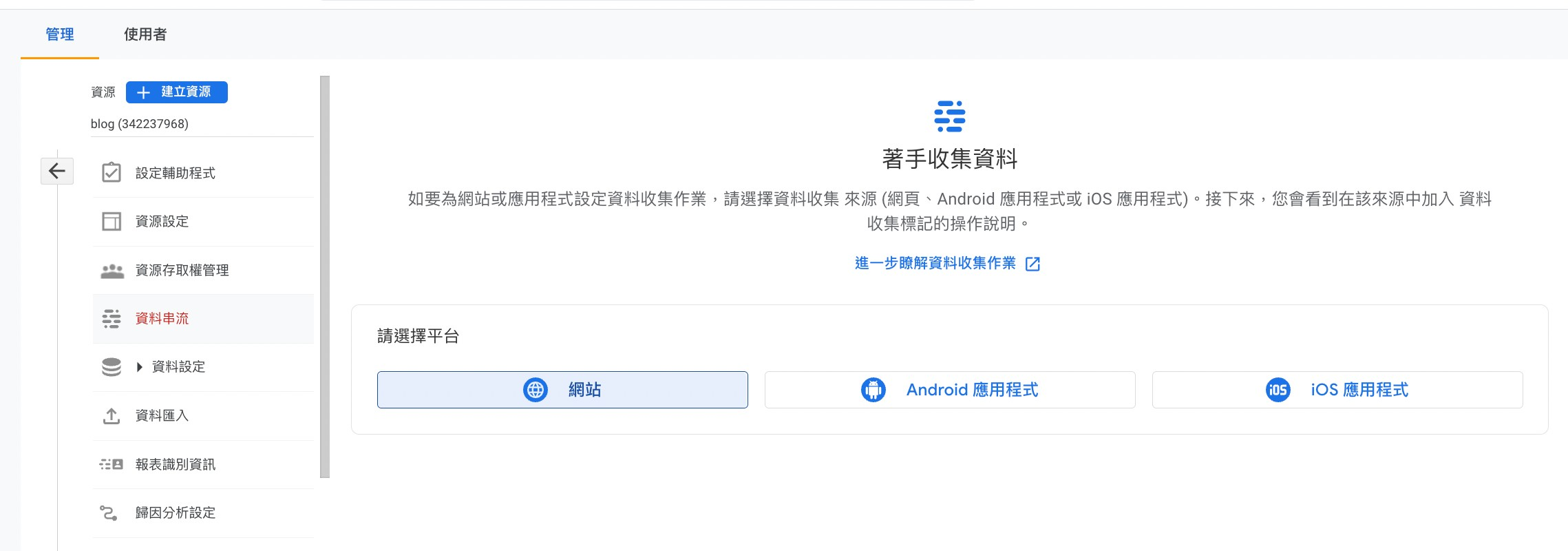Open 歸因分析設定 menu item
The width and height of the screenshot is (1568, 551).
[x=176, y=512]
